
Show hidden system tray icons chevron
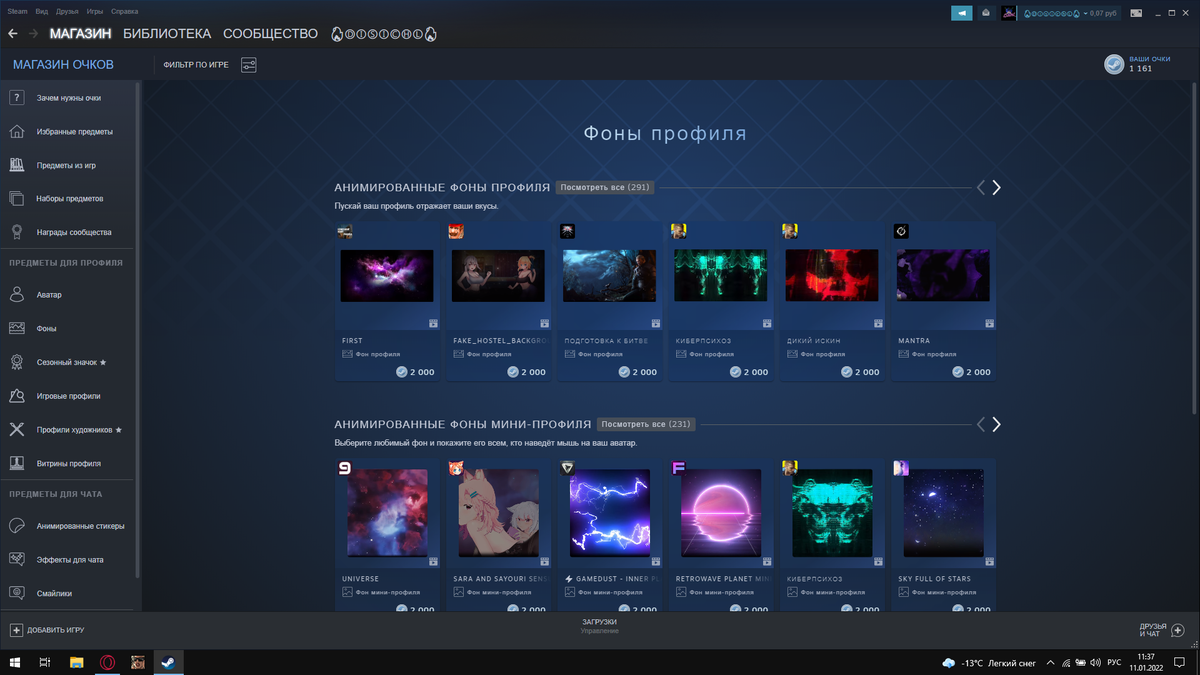point(1050,662)
